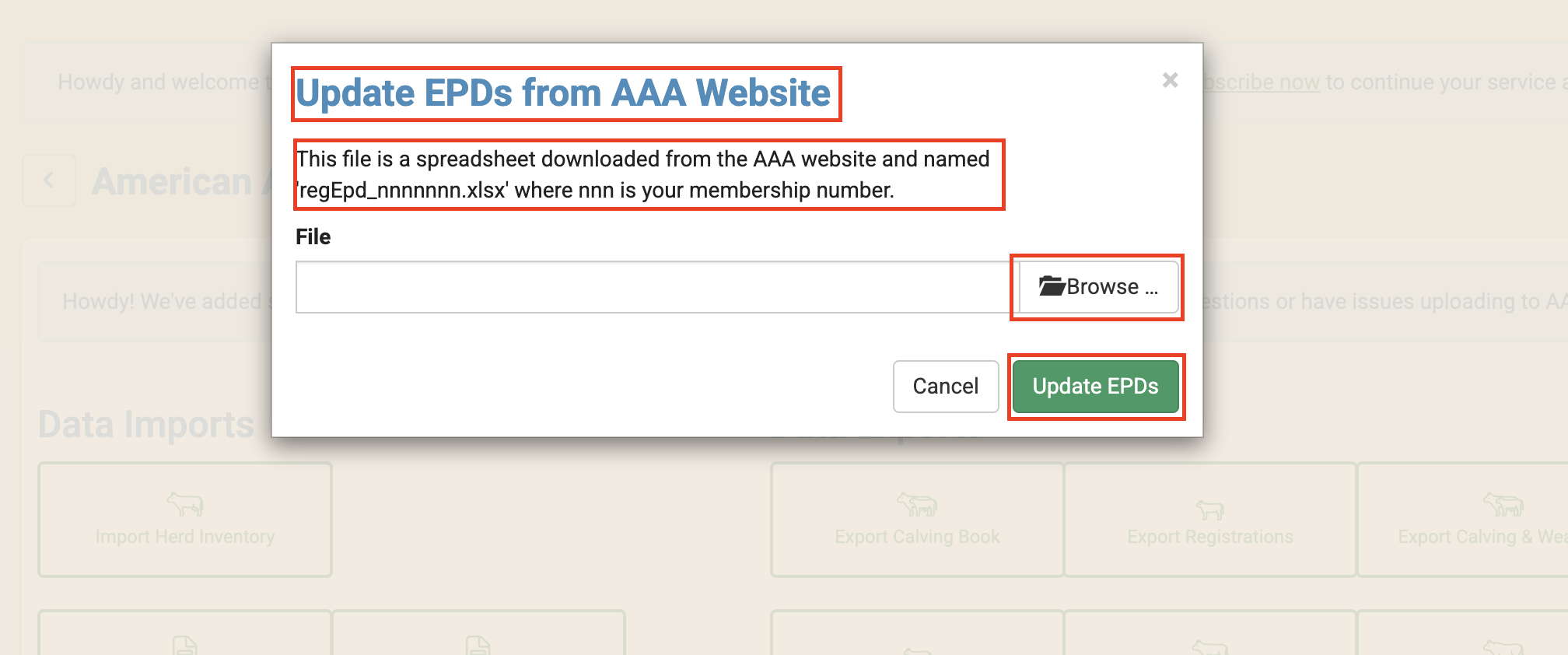The height and width of the screenshot is (655, 1568).
Task: Click the File label above the input
Action: click(x=313, y=236)
